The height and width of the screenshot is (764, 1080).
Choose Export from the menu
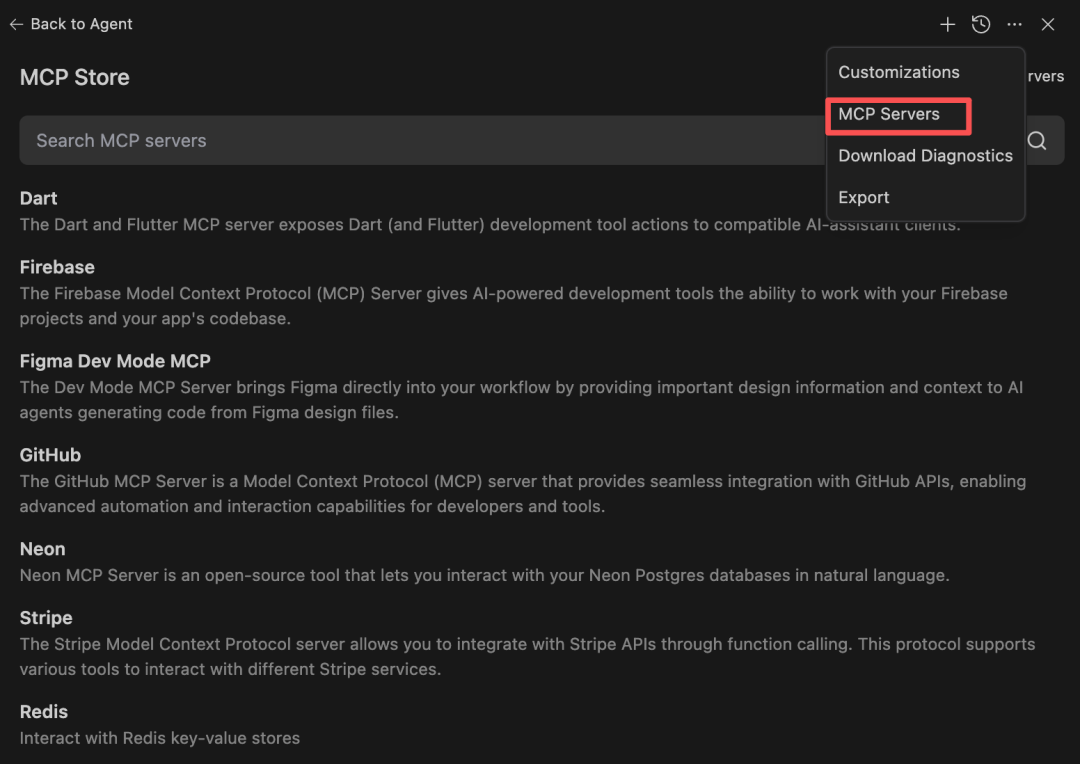(863, 198)
